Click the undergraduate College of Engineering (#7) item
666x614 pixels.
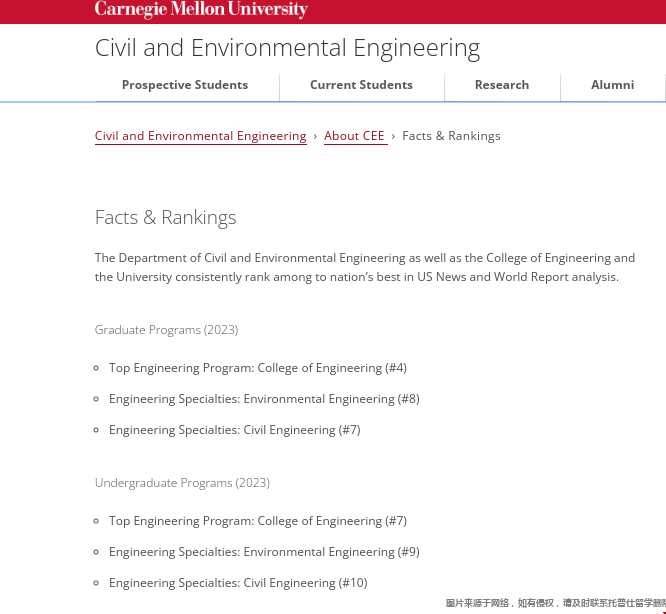pyautogui.click(x=258, y=521)
